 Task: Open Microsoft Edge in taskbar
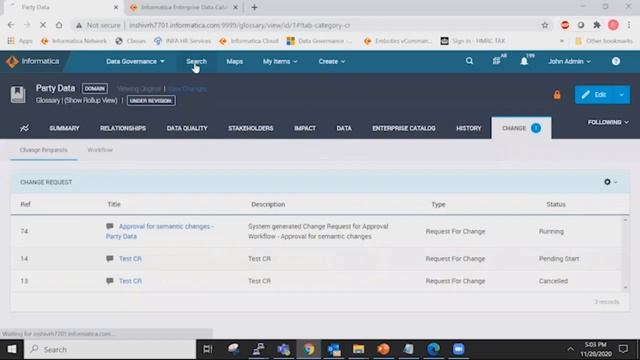[x=433, y=349]
